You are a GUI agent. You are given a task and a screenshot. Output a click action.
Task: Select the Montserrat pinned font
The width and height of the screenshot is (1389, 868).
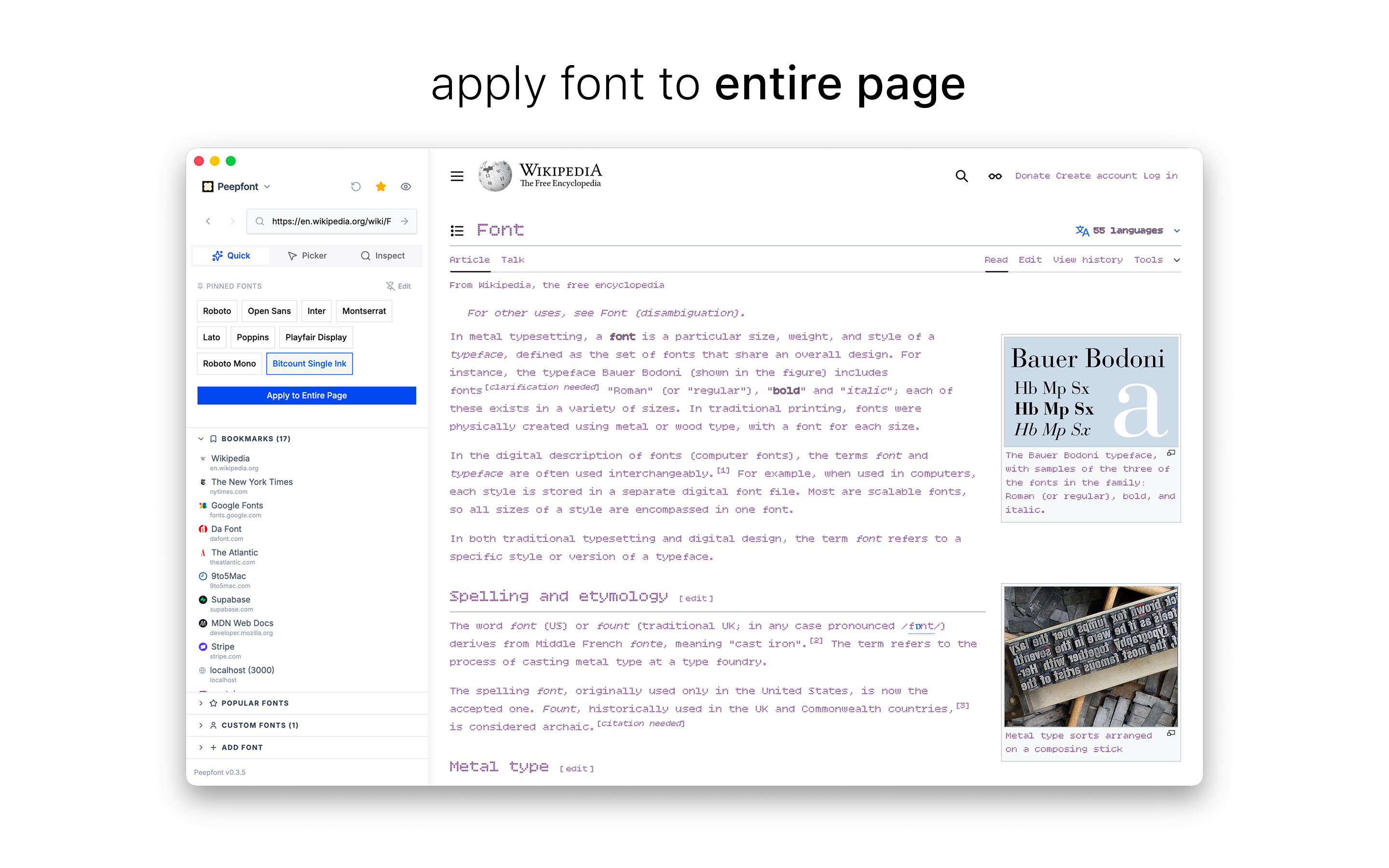tap(364, 311)
